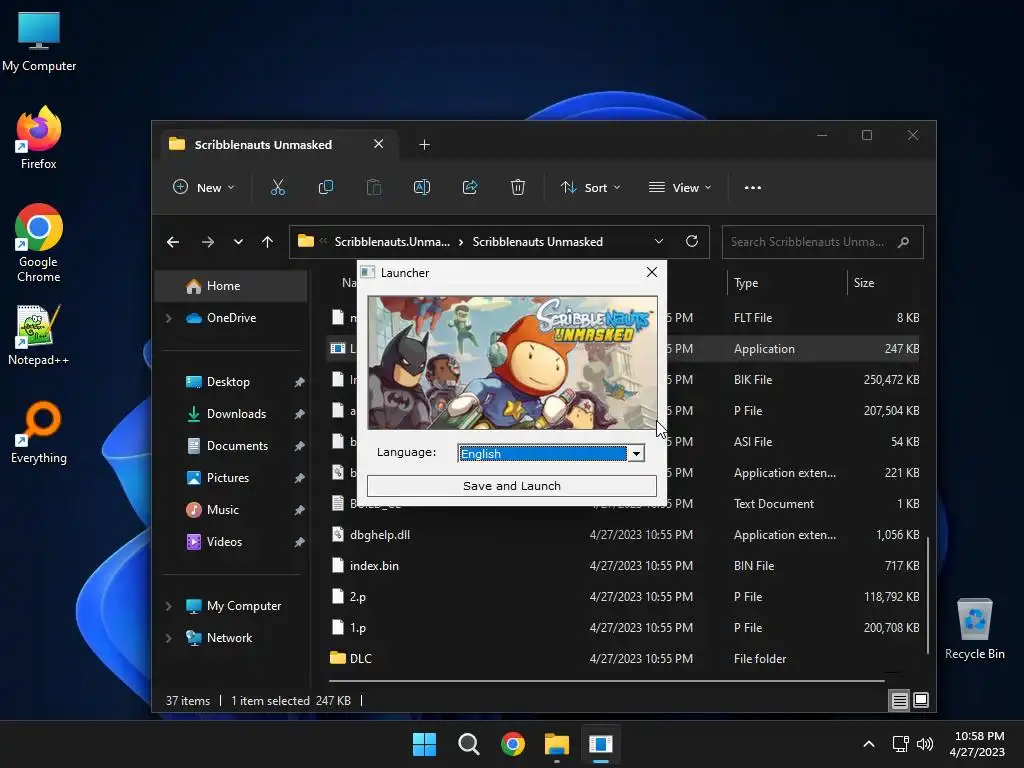The image size is (1024, 768).
Task: Click the Rename icon in toolbar
Action: point(422,187)
